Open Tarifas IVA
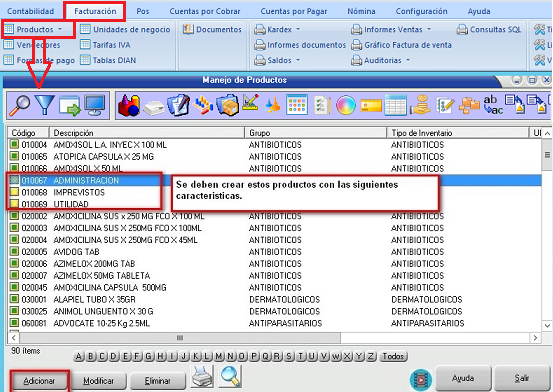 point(105,45)
